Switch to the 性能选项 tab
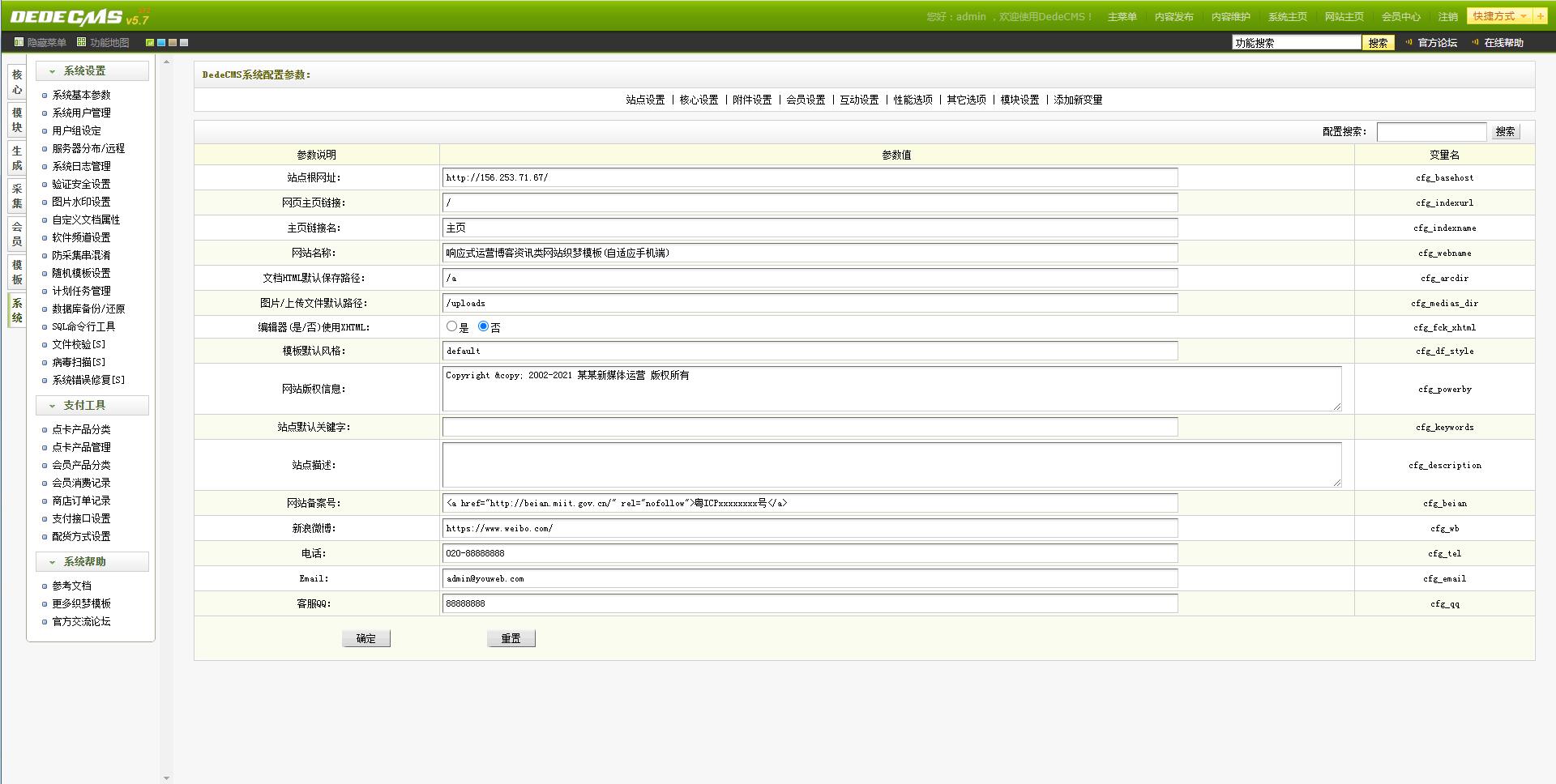1556x784 pixels. (913, 100)
